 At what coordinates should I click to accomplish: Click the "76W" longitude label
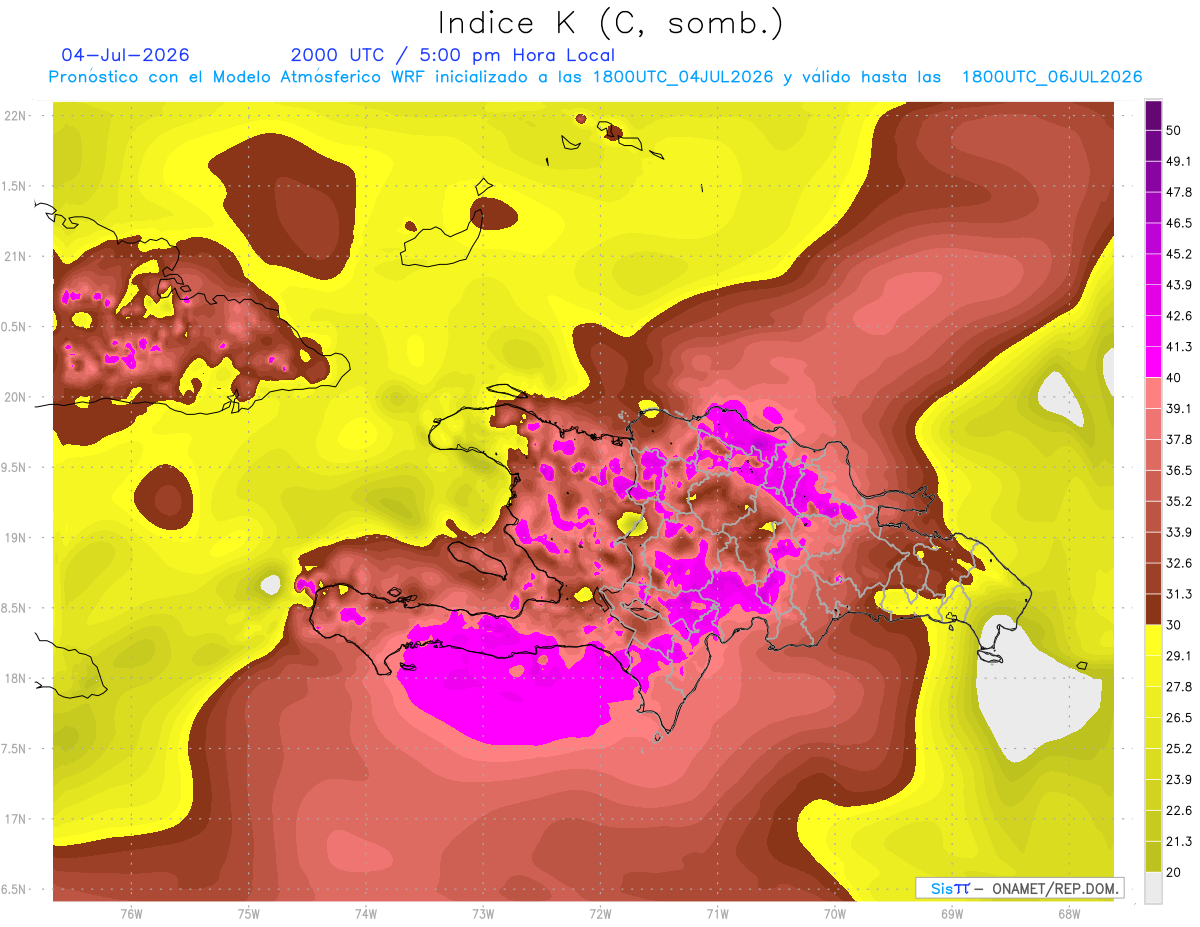tap(131, 913)
